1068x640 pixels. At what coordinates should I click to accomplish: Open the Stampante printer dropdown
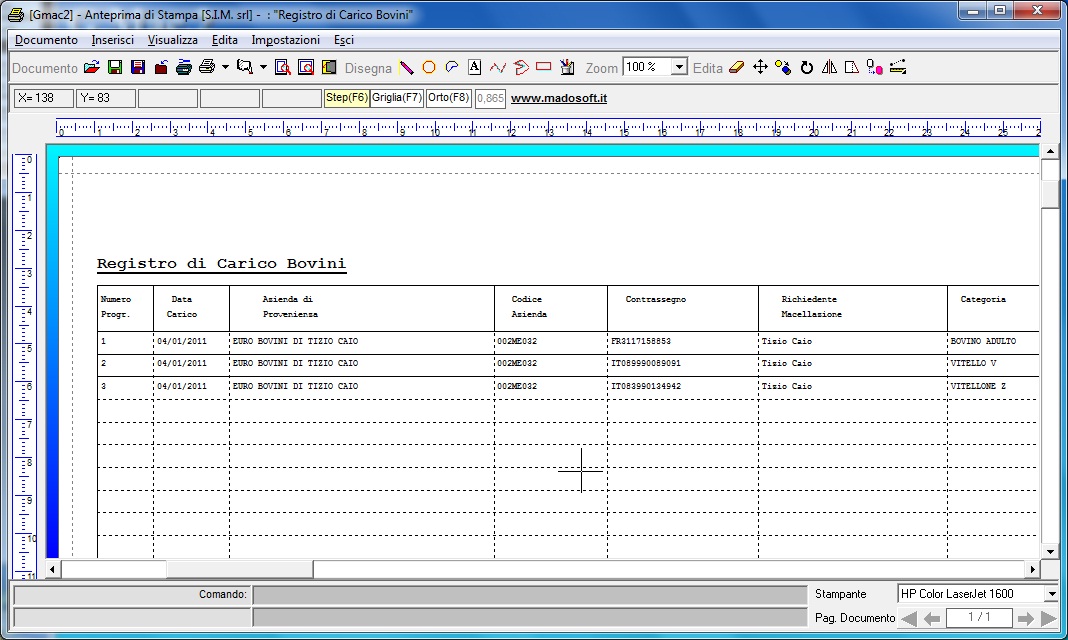(1052, 594)
